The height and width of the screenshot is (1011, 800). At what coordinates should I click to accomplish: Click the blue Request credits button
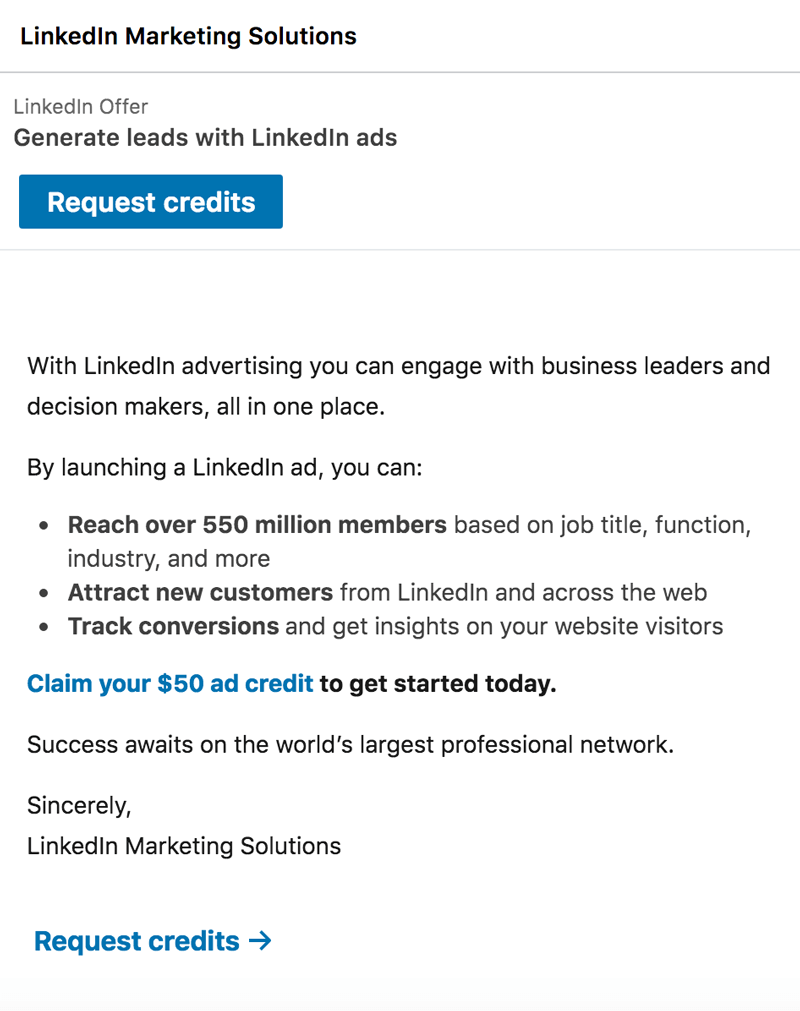150,201
